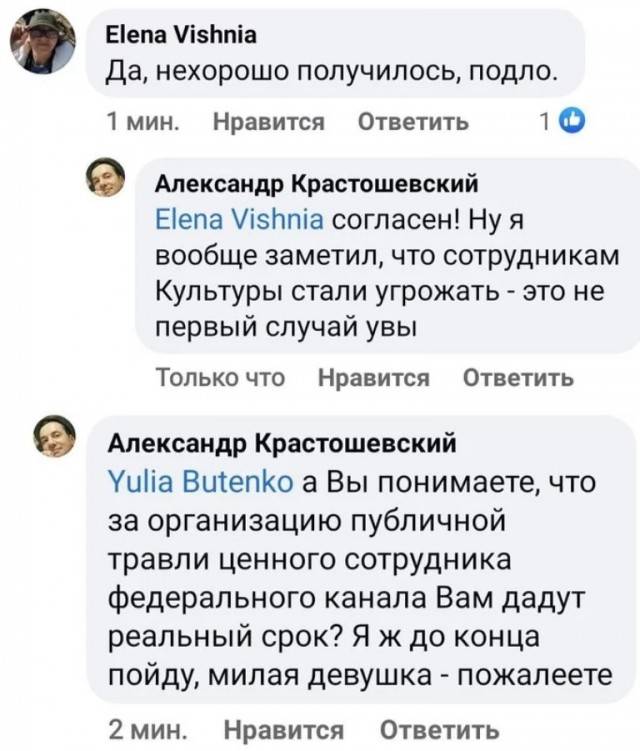Open Александр Крастошевский name in reply comment
This screenshot has width=640, height=751.
click(317, 183)
